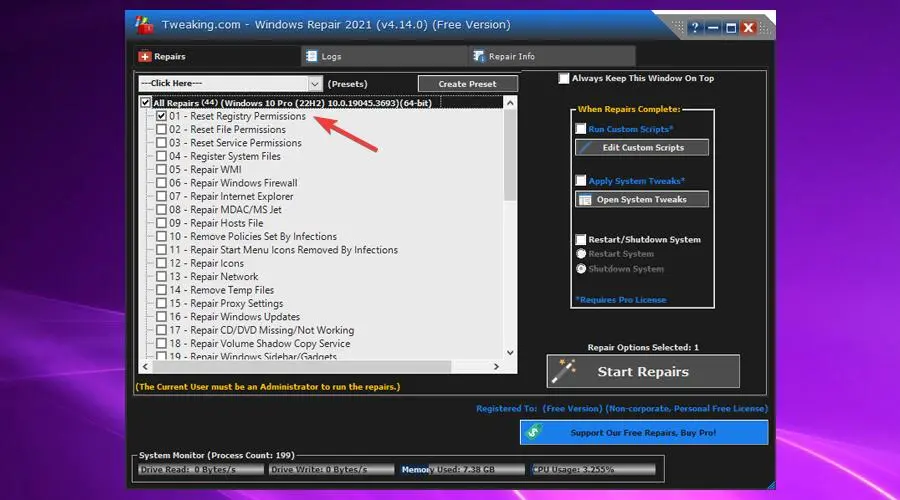Click the Drive Write status field
900x500 pixels.
pos(331,470)
